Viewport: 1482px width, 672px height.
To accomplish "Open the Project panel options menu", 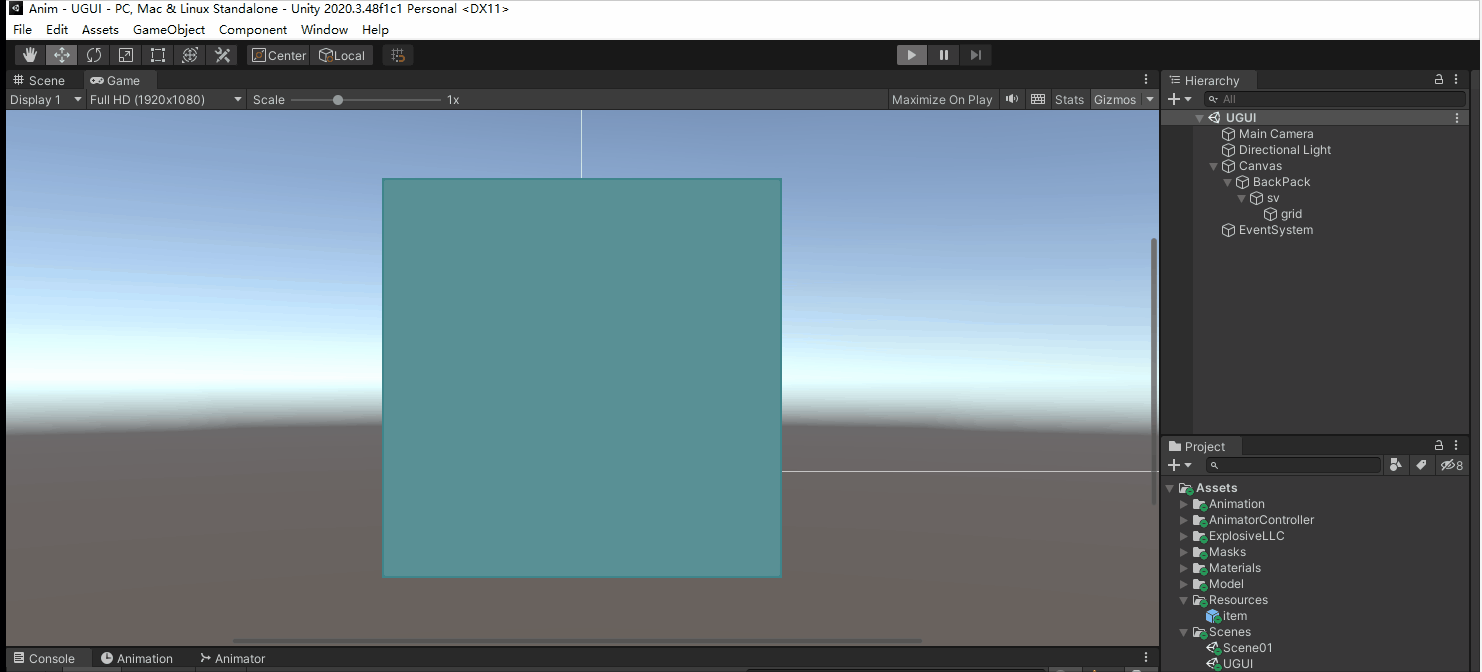I will (x=1457, y=446).
